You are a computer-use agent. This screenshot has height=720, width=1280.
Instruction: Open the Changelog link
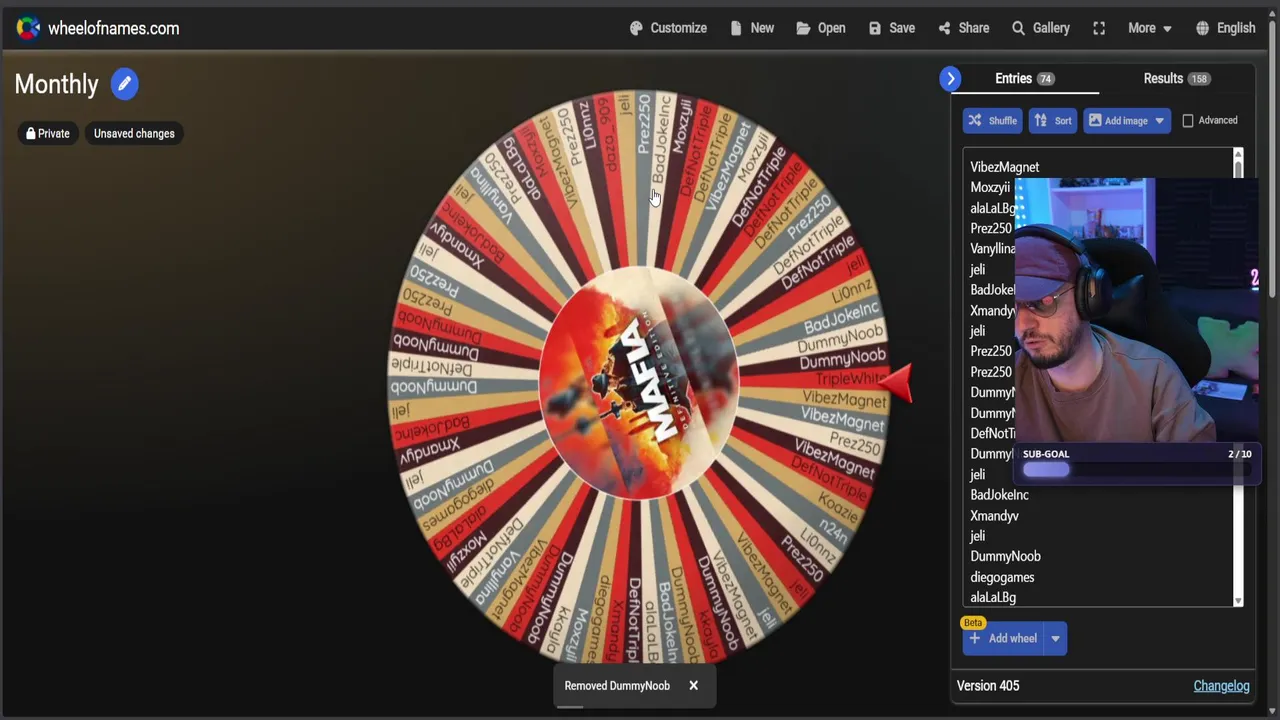click(x=1221, y=685)
